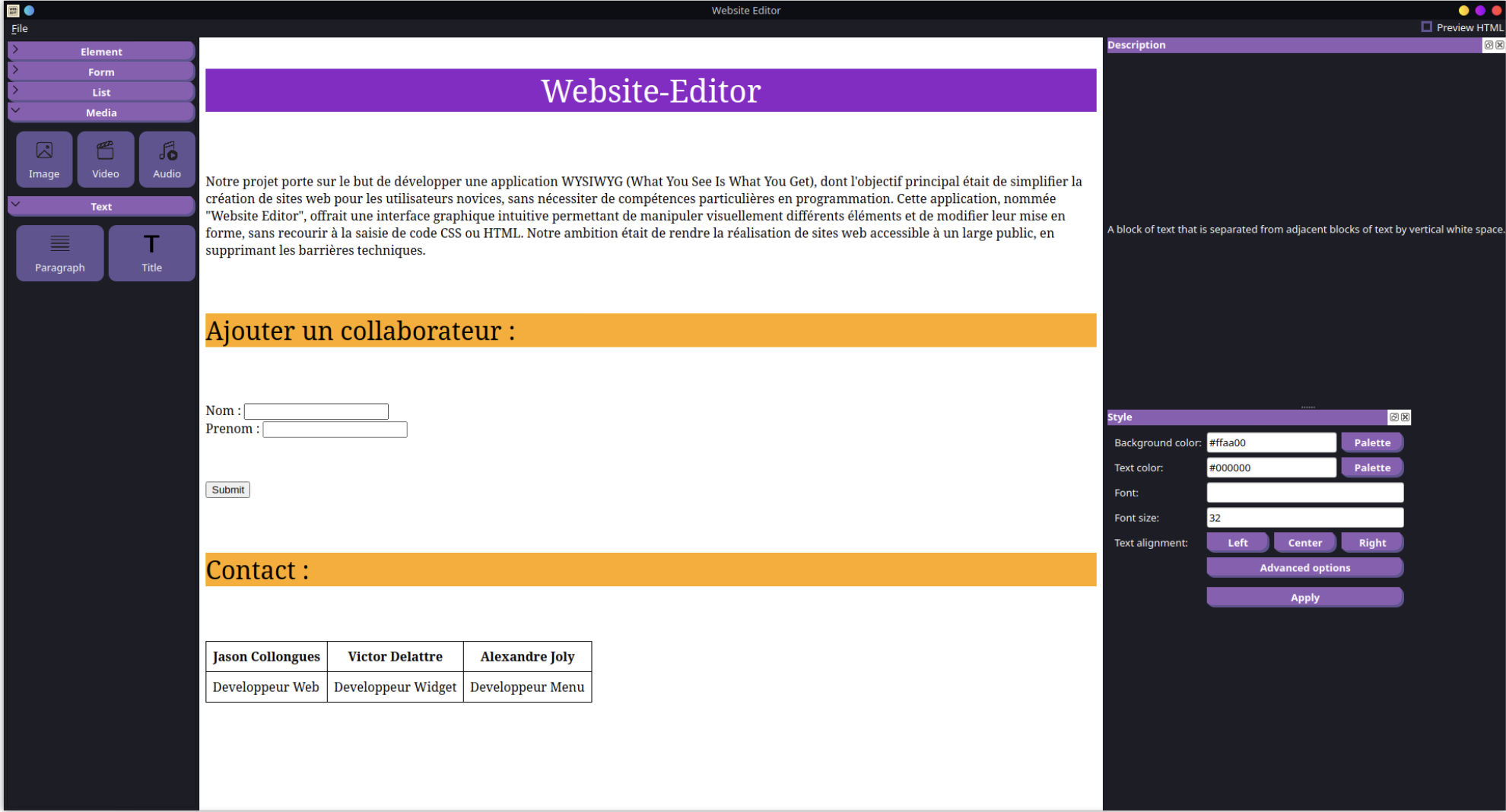
Task: Float the Description panel
Action: coord(1489,45)
